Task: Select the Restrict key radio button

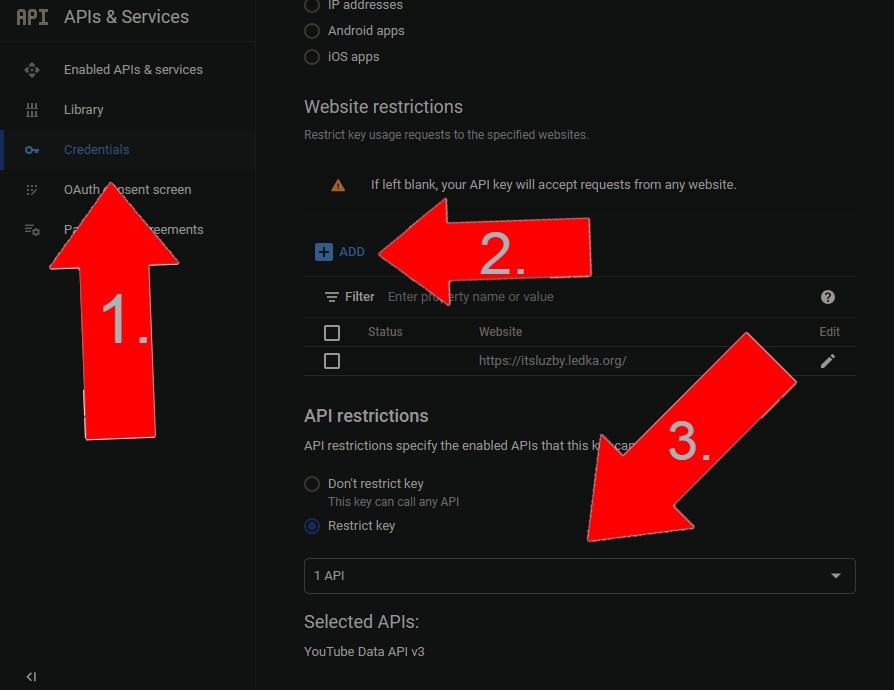Action: (x=312, y=526)
